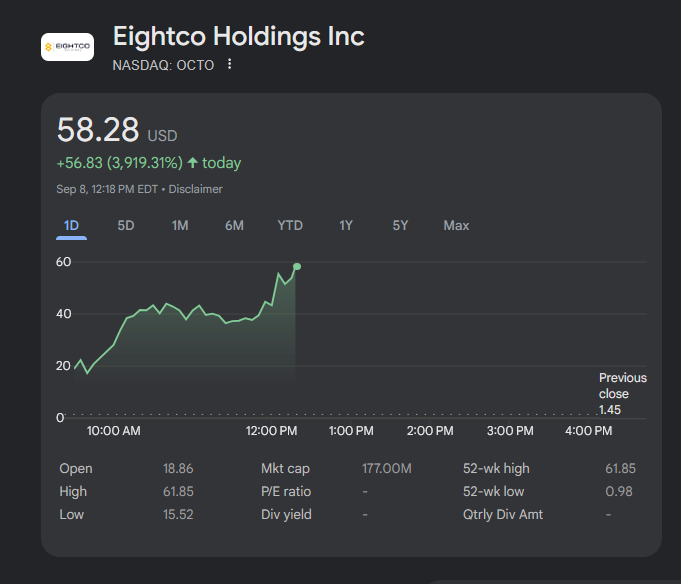Viewport: 681px width, 584px height.
Task: Show the YTD chart range
Action: click(290, 225)
